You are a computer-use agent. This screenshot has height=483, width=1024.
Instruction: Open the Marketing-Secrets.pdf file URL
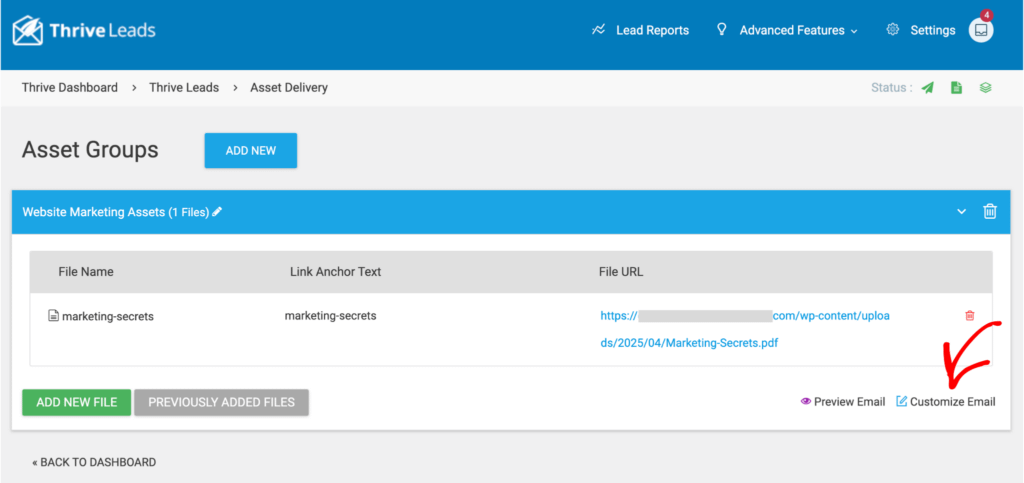tap(688, 343)
